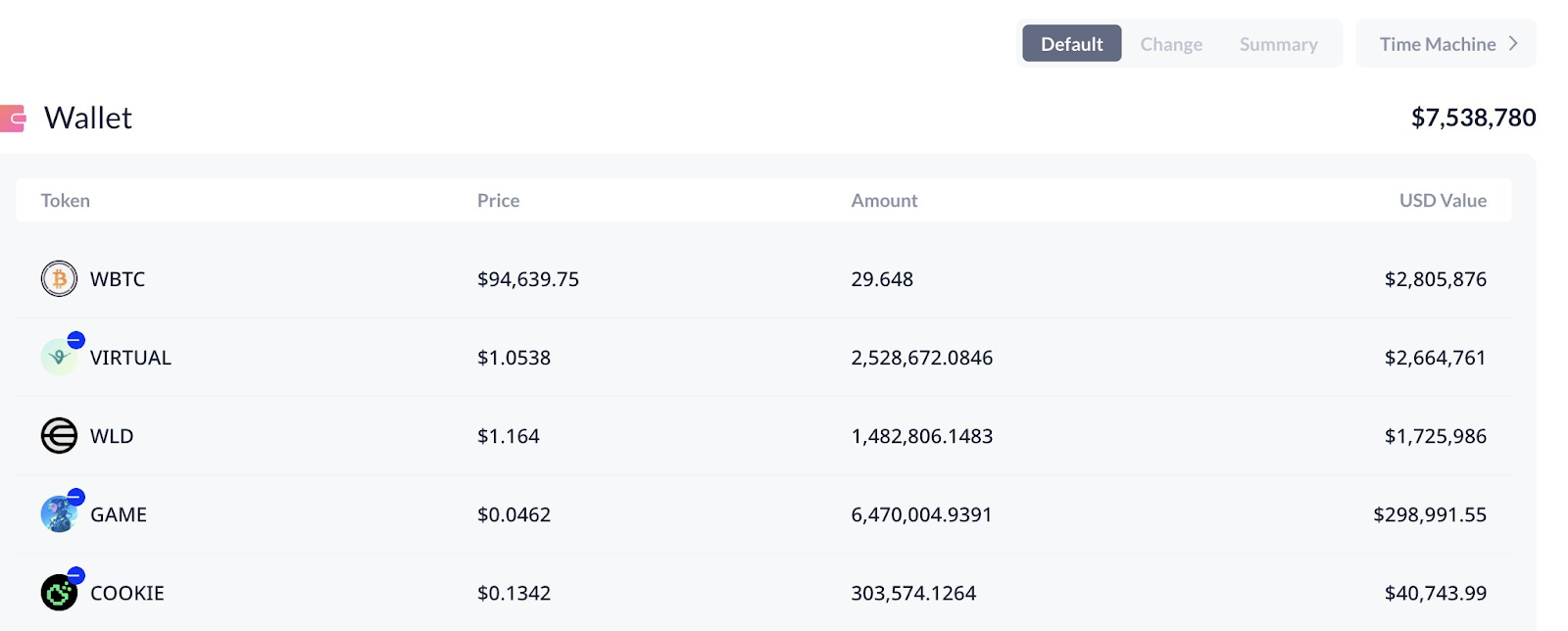Click the COOKIE token icon

pos(59,593)
